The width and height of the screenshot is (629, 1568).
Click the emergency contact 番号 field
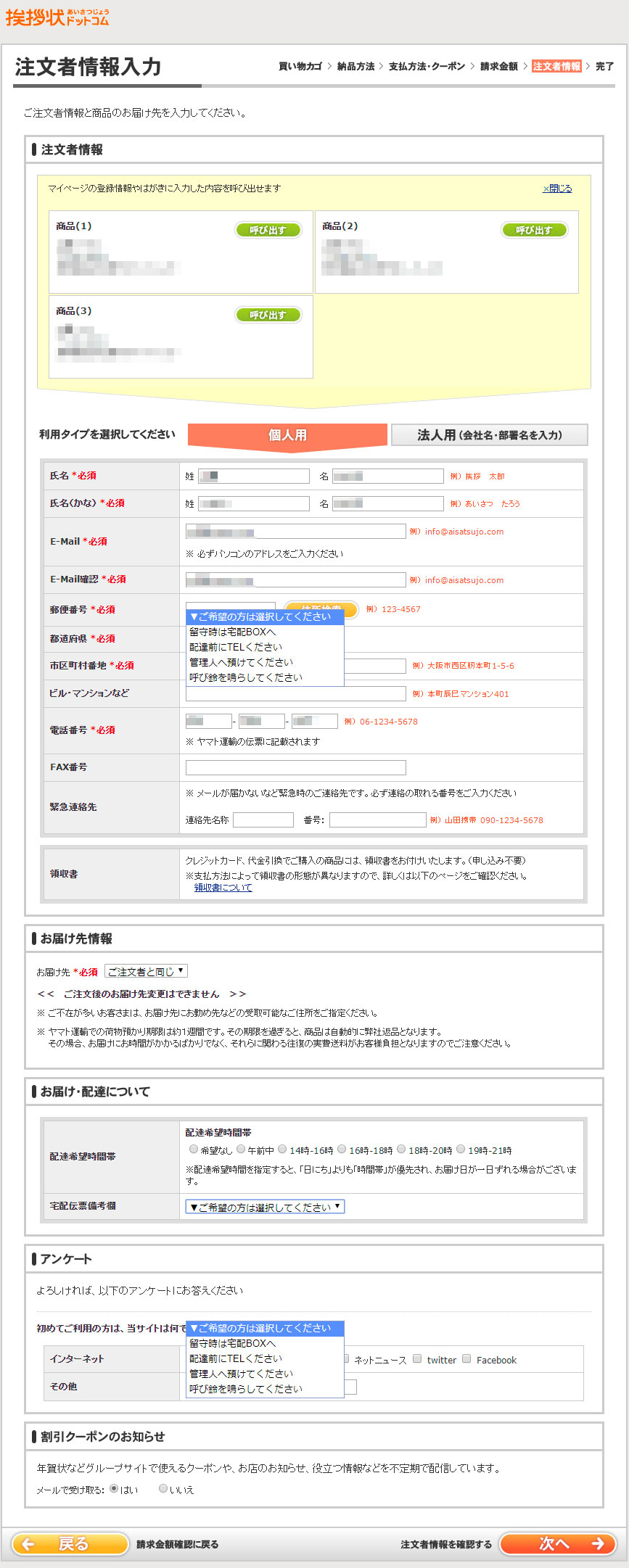click(x=378, y=820)
